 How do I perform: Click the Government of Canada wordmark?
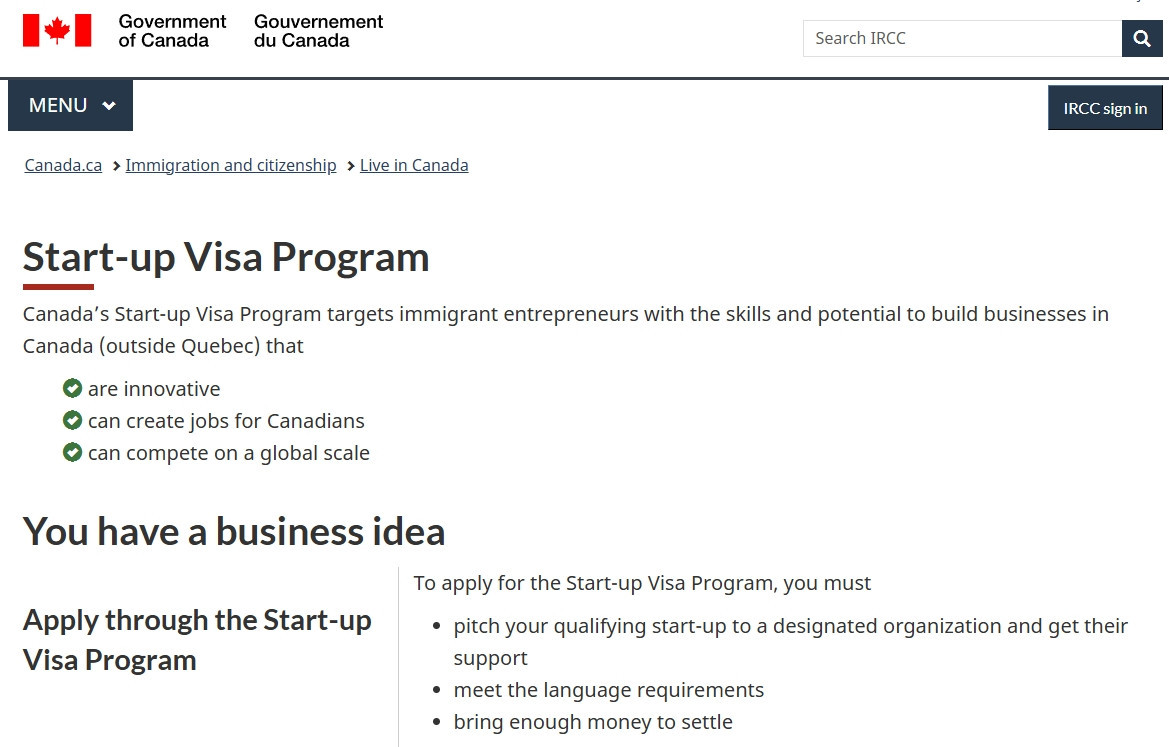click(171, 31)
